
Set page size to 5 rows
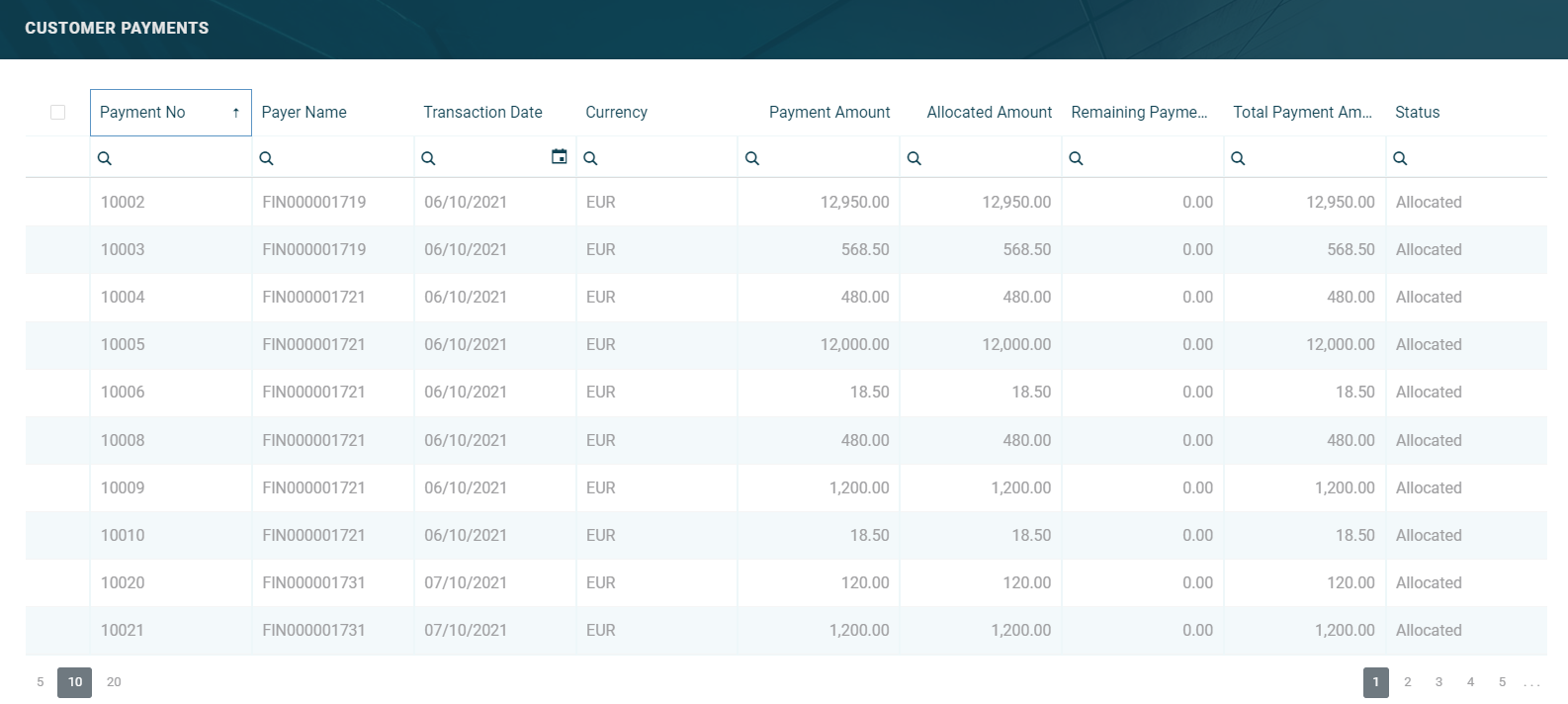tap(41, 682)
